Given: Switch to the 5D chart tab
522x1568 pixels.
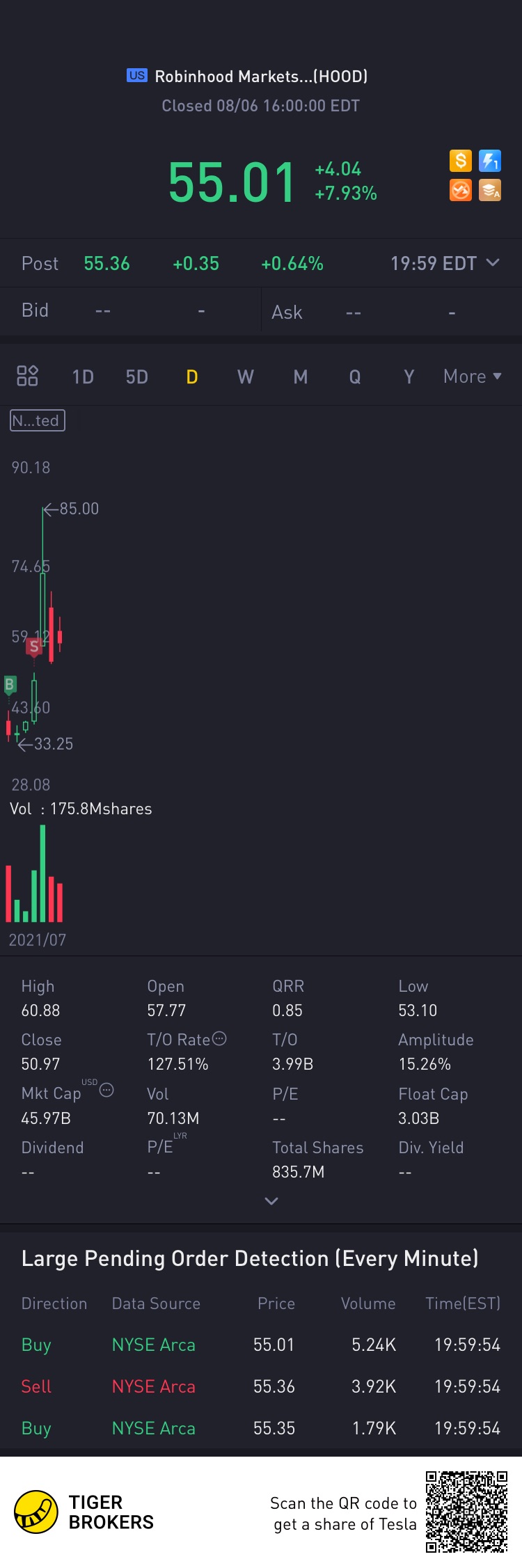Looking at the screenshot, I should click(137, 377).
